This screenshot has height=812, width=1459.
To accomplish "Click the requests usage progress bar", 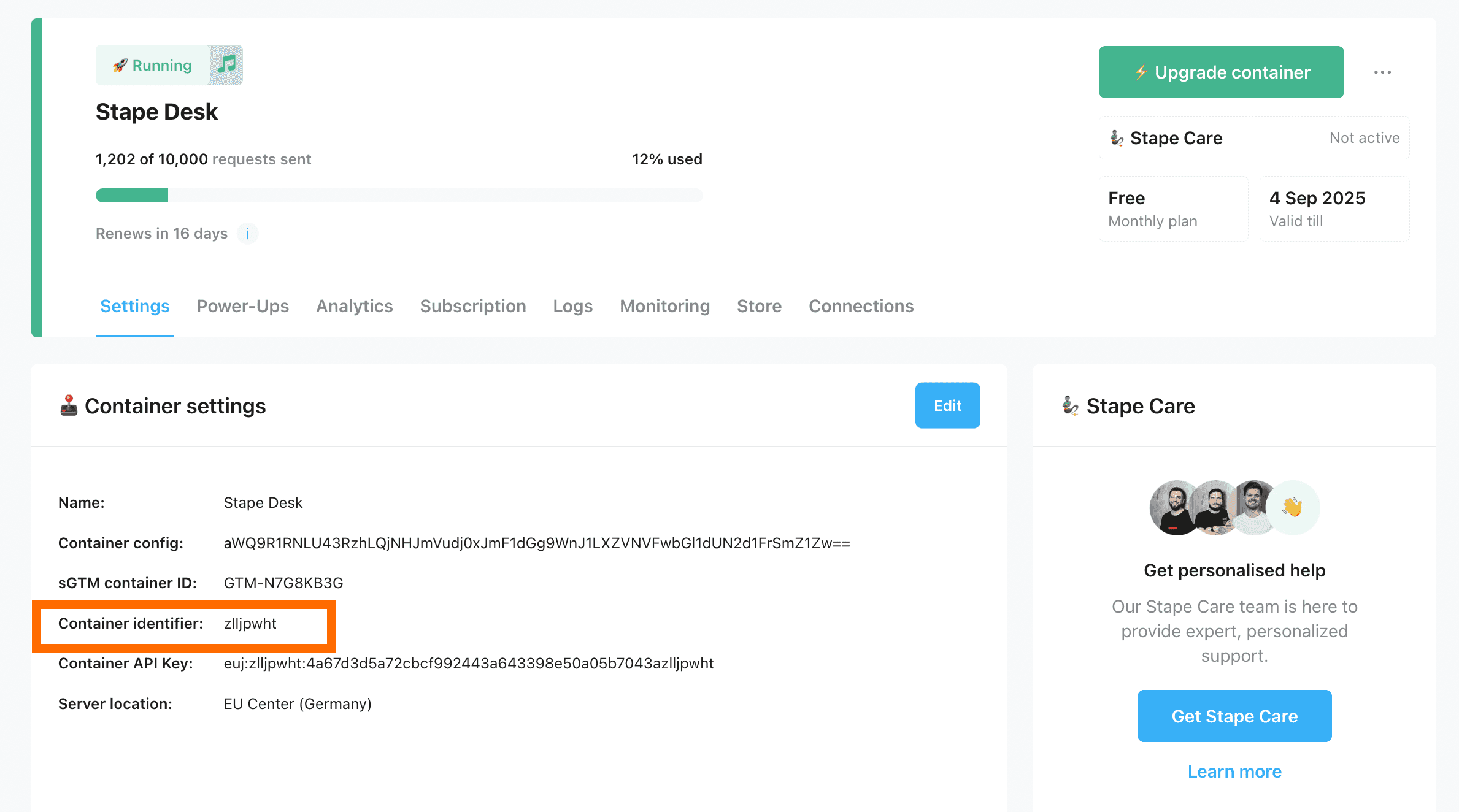I will [399, 196].
